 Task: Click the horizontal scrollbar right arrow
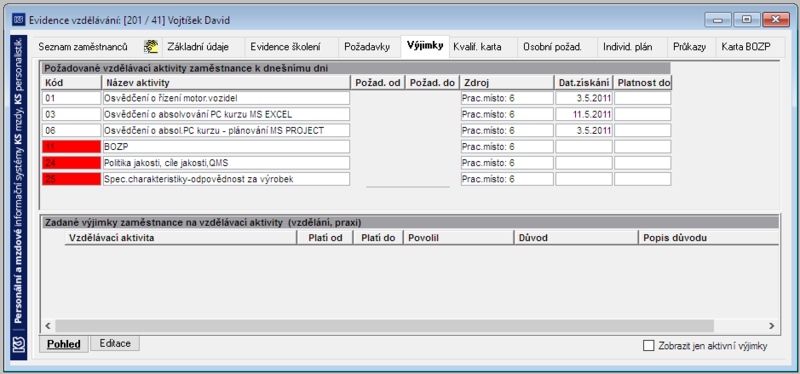[771, 326]
